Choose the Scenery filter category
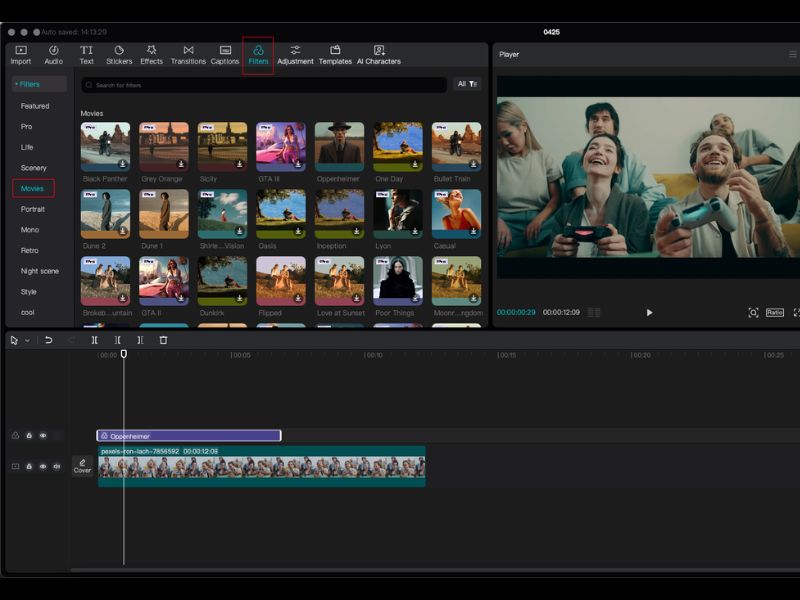 [34, 168]
